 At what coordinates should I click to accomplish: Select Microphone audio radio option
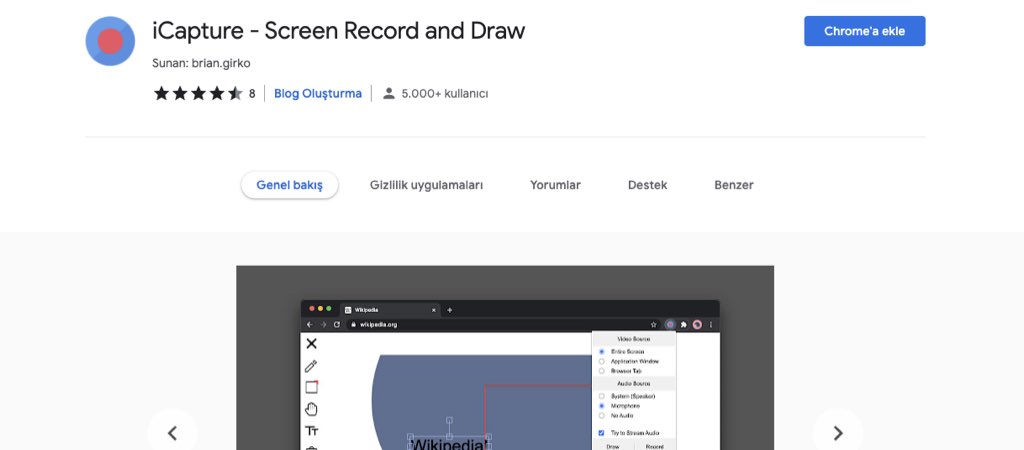pos(601,406)
